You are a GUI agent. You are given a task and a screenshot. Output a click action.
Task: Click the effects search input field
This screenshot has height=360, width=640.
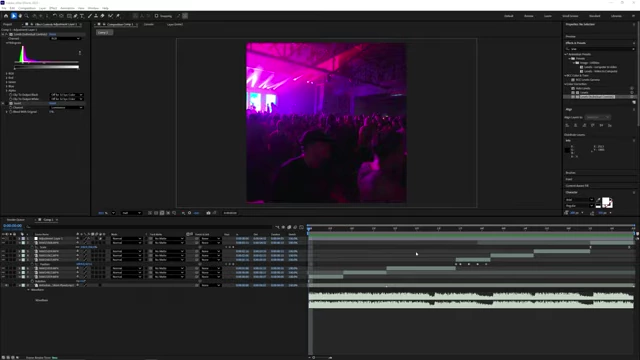(x=601, y=49)
